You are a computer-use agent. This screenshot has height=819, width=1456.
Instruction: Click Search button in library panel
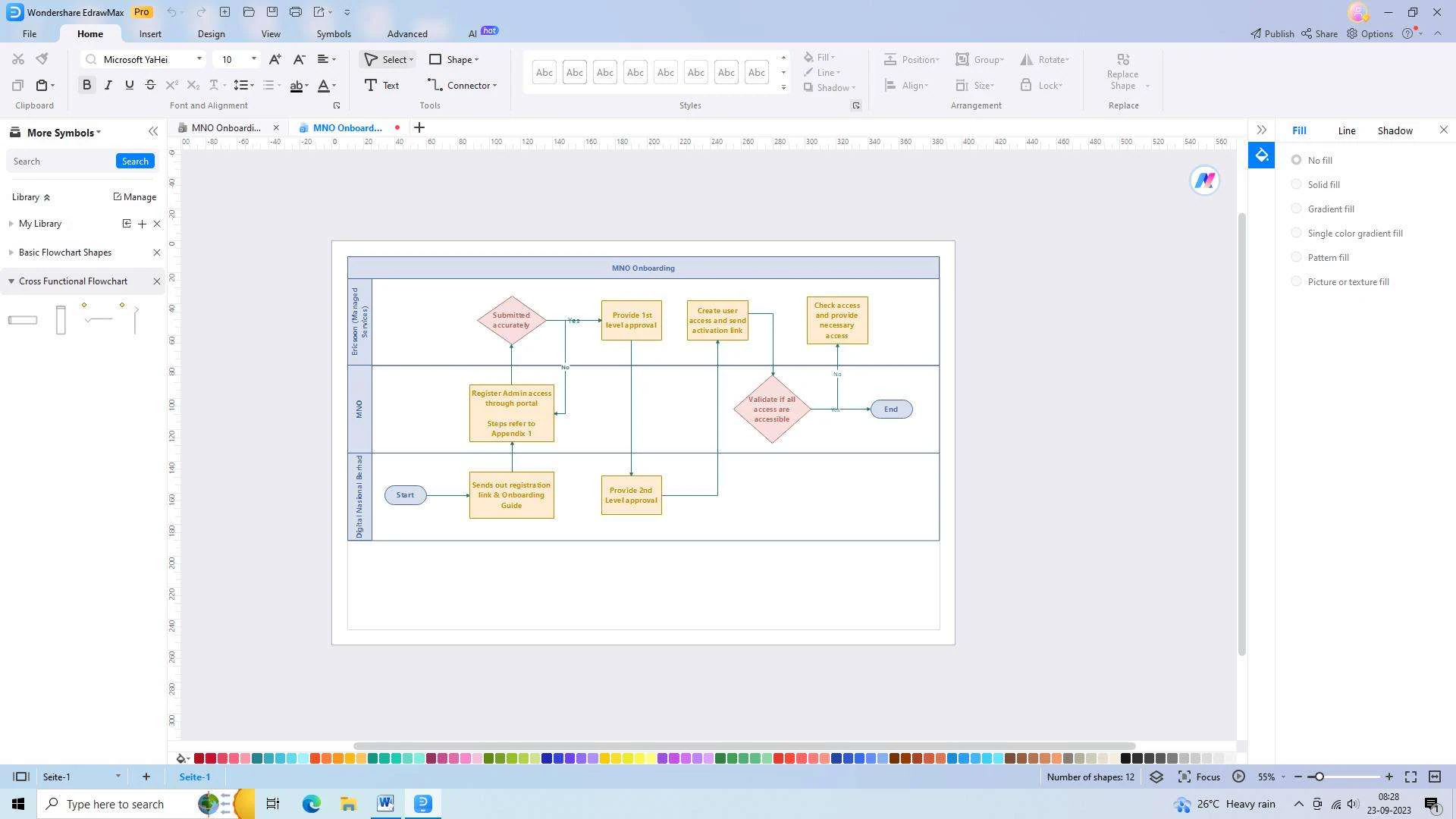pyautogui.click(x=135, y=160)
